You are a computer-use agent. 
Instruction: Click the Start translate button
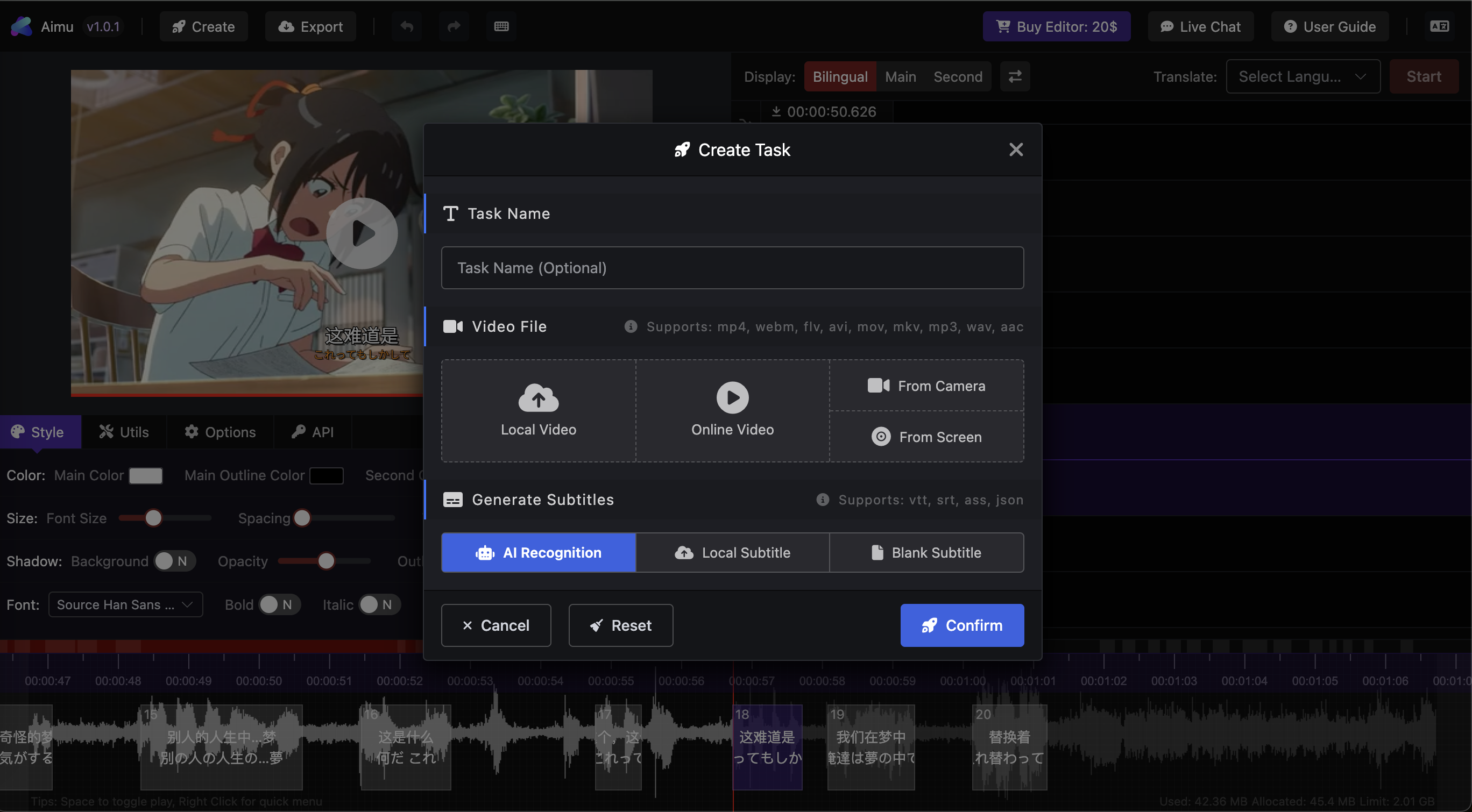[1424, 76]
